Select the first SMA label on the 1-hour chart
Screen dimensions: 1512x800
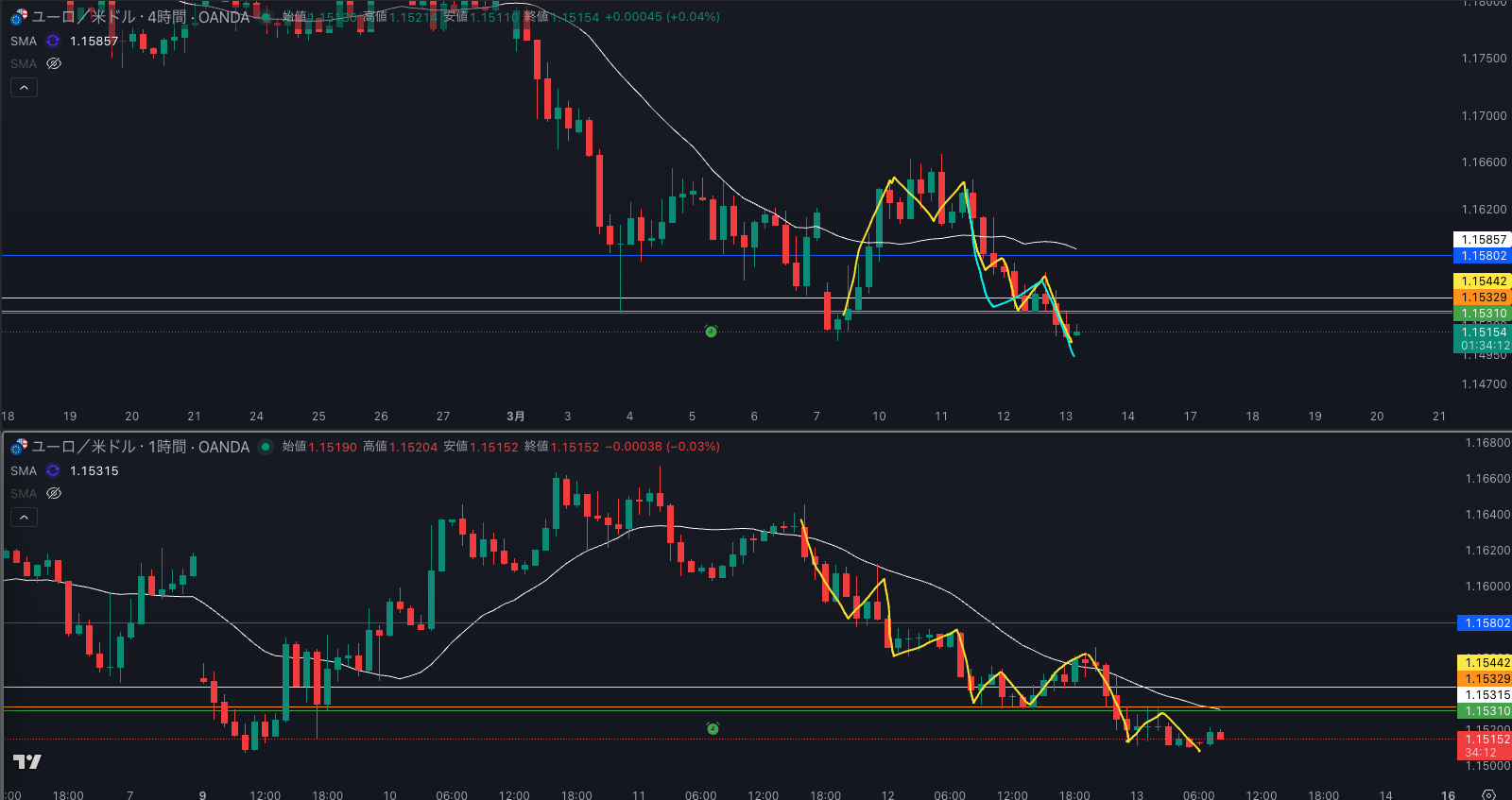click(x=24, y=470)
